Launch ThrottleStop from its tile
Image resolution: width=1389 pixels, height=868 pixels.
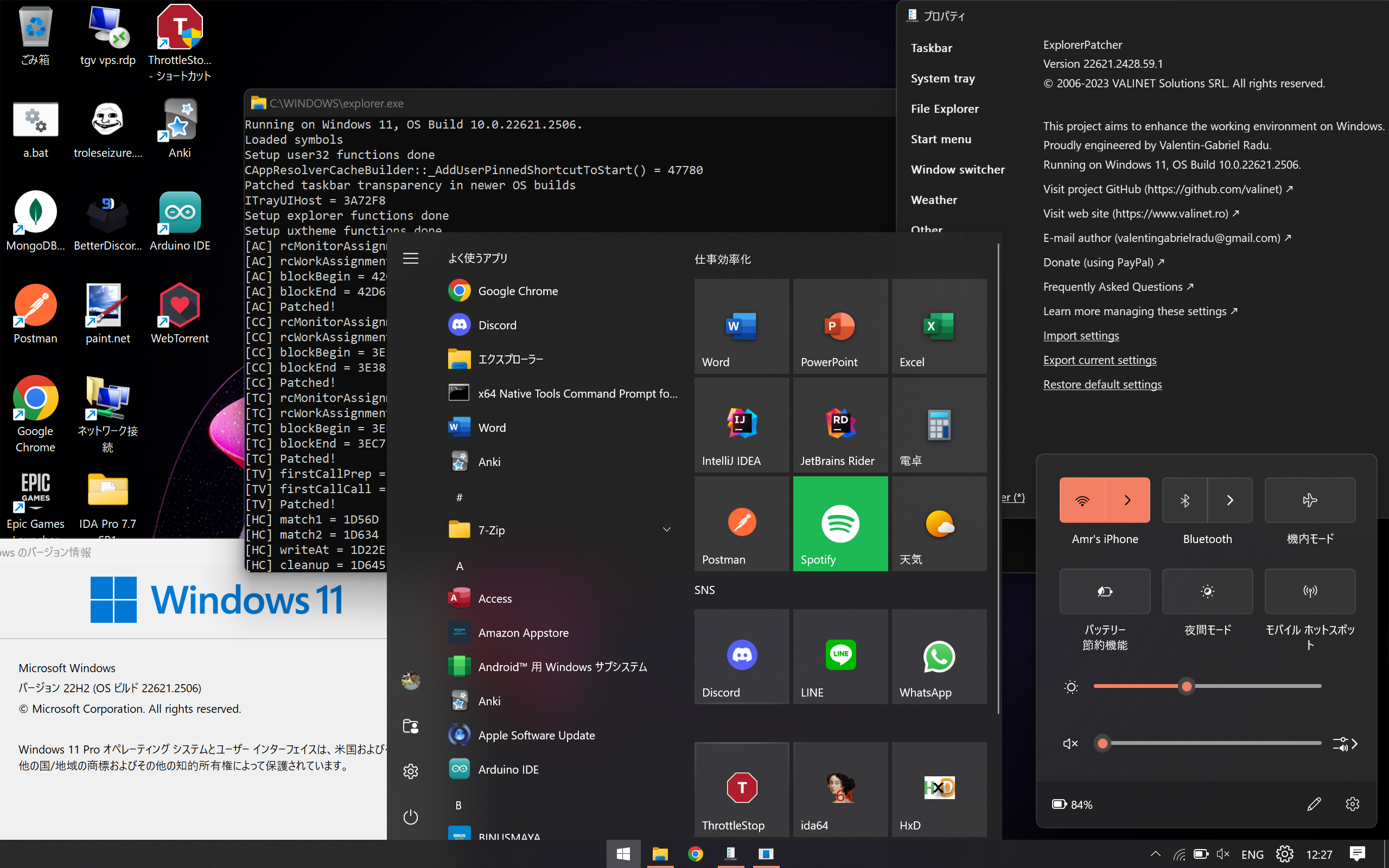741,789
